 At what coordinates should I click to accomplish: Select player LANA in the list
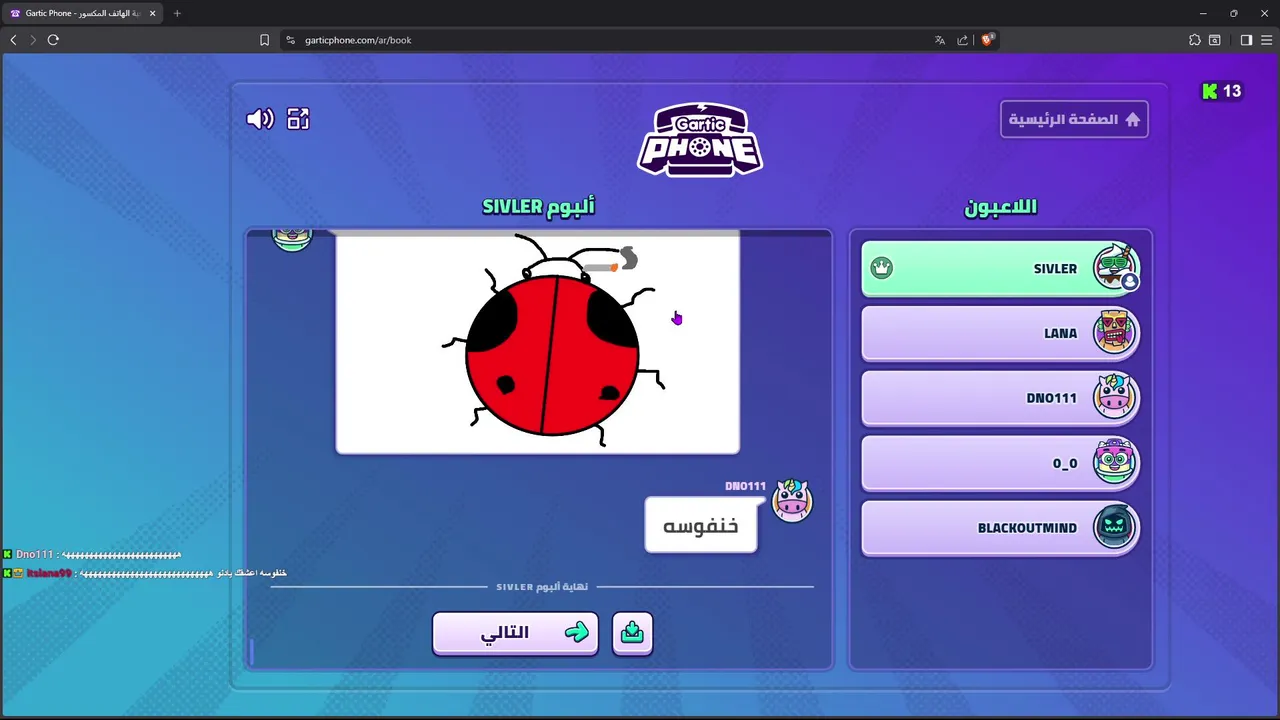tap(1000, 334)
